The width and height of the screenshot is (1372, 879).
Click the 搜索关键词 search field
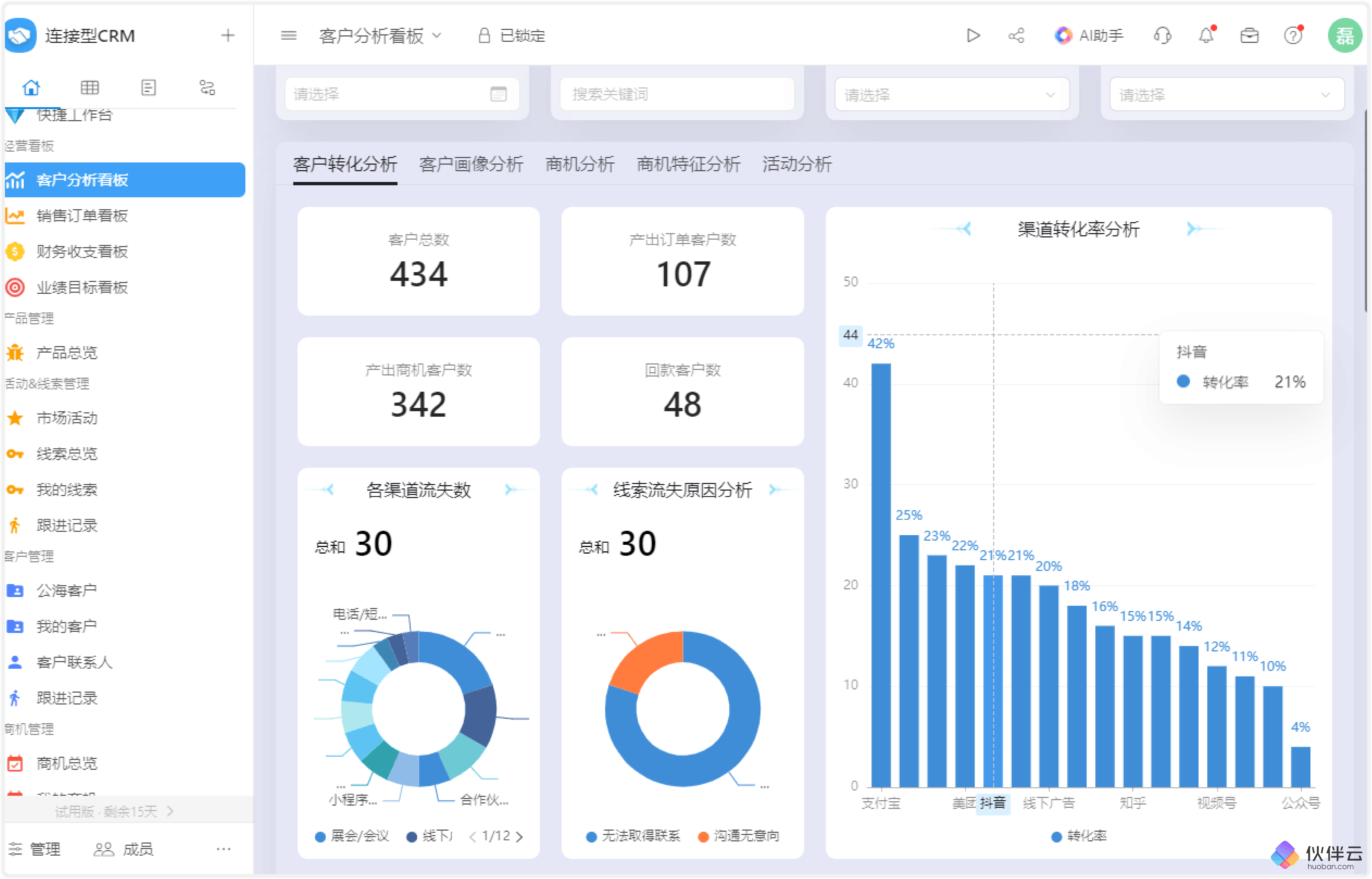677,94
